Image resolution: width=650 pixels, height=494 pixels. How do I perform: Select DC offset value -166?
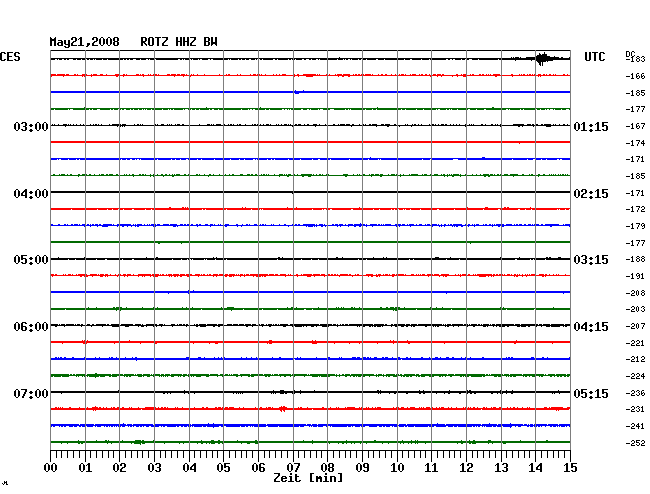(x=635, y=76)
